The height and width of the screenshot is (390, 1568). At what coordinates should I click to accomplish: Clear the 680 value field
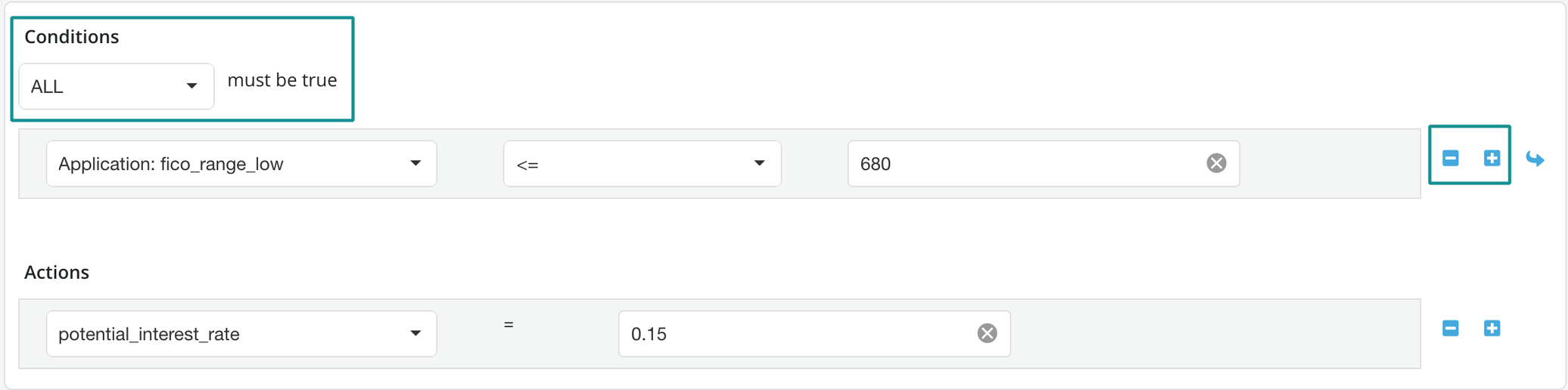tap(1216, 163)
